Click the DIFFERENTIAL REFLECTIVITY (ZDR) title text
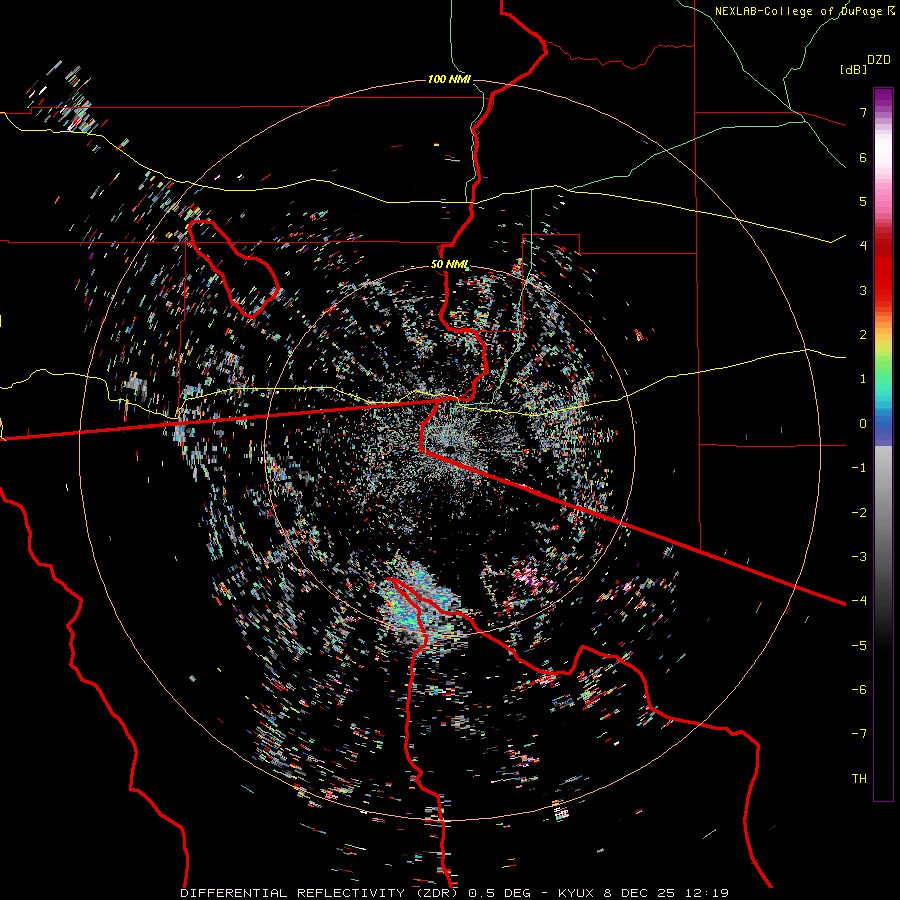The width and height of the screenshot is (900, 900). 320,893
